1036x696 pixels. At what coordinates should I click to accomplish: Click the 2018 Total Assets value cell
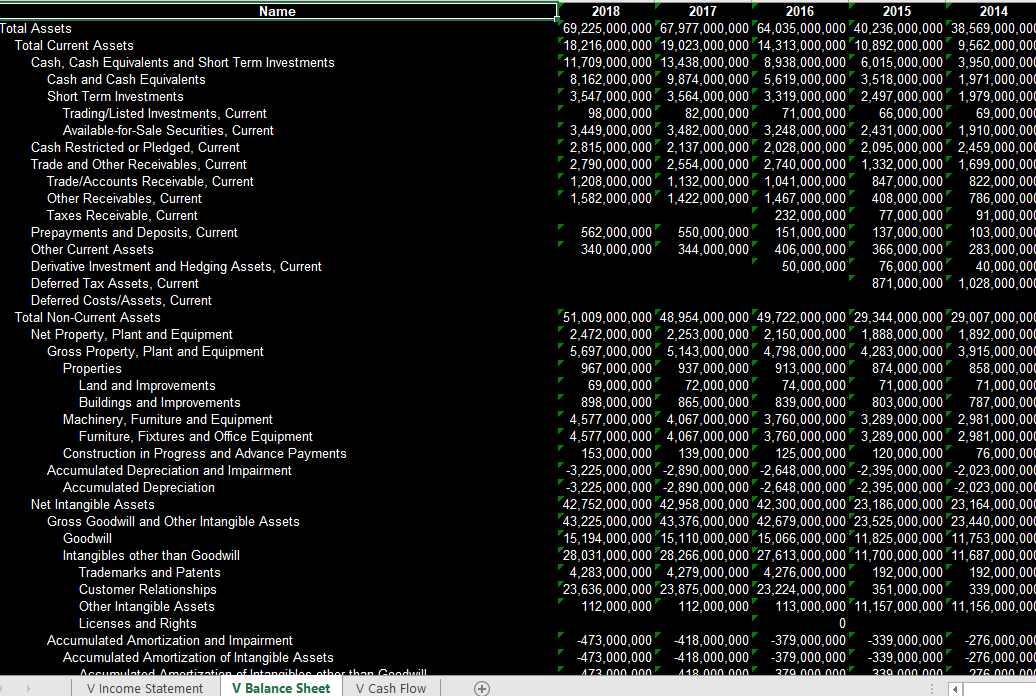(605, 28)
